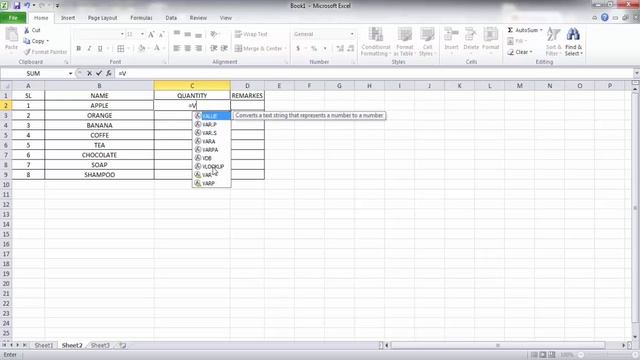Click Decrease Indent icon
640x360 pixels.
coord(213,49)
